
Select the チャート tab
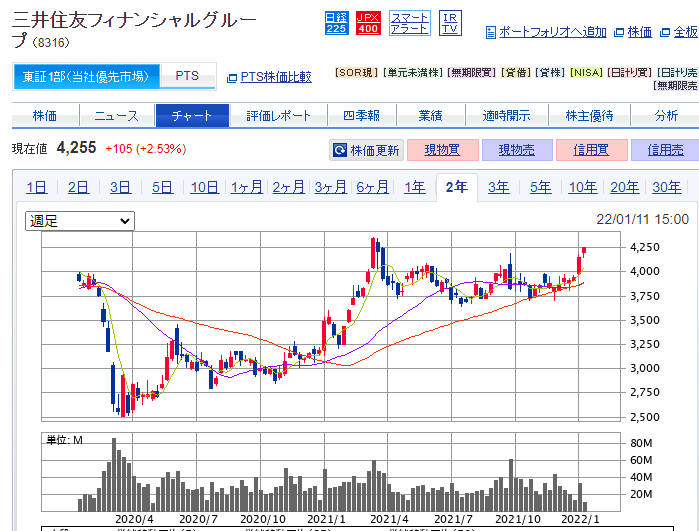[x=192, y=115]
